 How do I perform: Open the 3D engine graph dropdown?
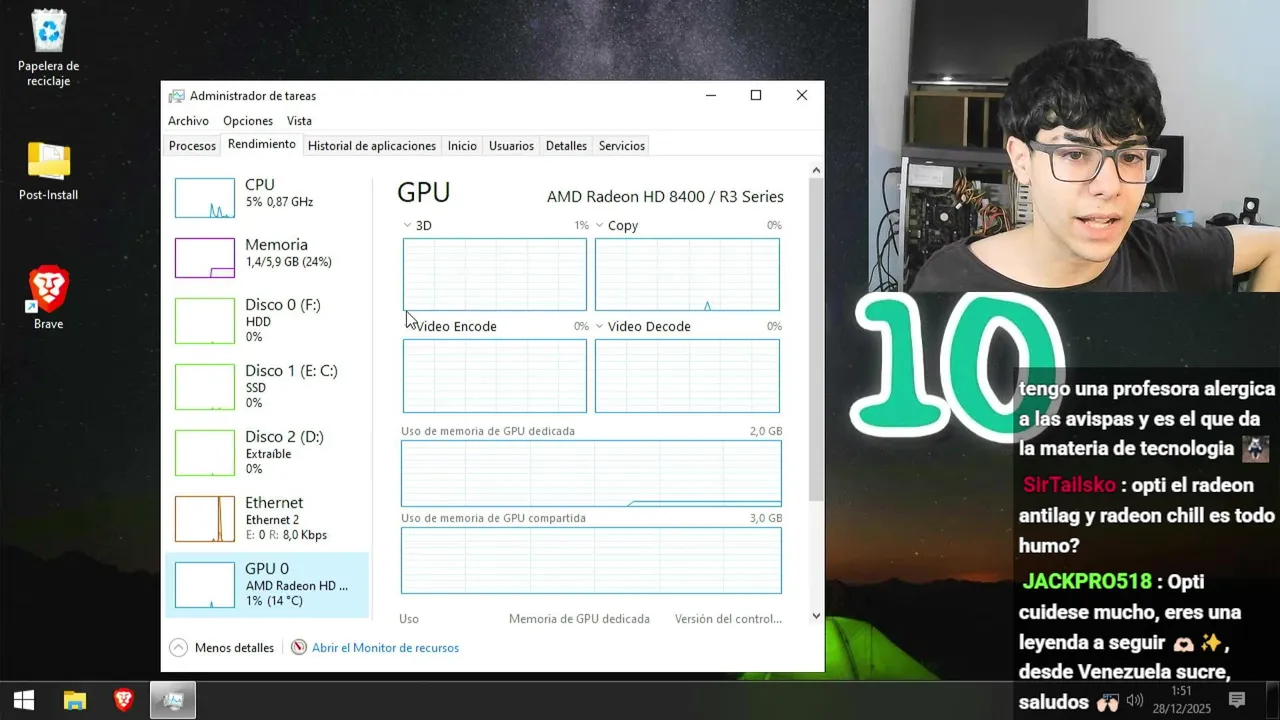[407, 226]
